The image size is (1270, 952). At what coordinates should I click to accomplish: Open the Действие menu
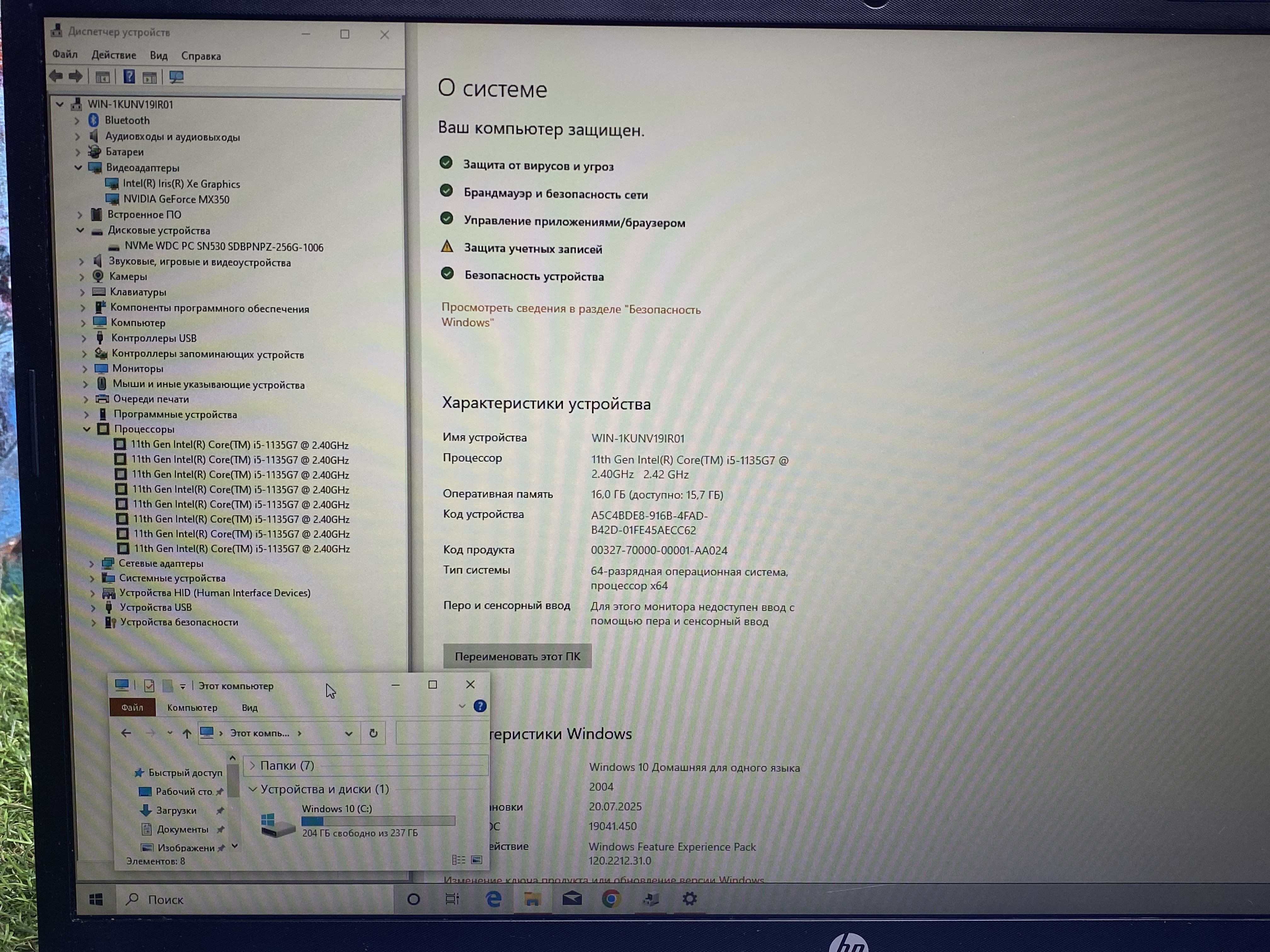pos(114,55)
